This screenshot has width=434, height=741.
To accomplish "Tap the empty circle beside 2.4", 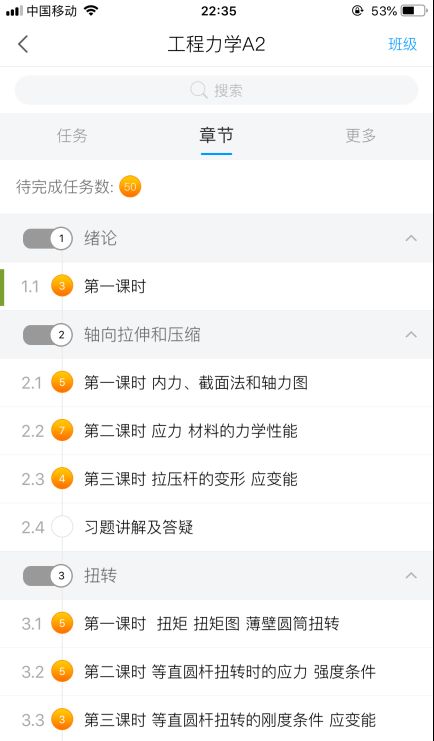I will [x=62, y=526].
